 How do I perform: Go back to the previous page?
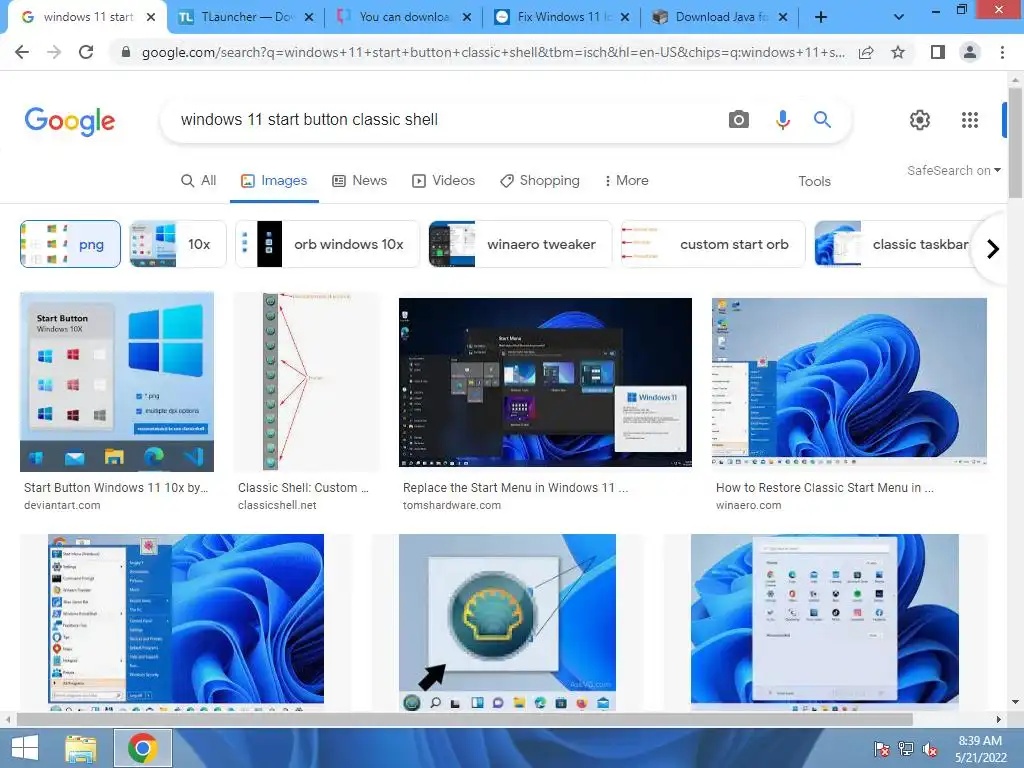(x=22, y=52)
